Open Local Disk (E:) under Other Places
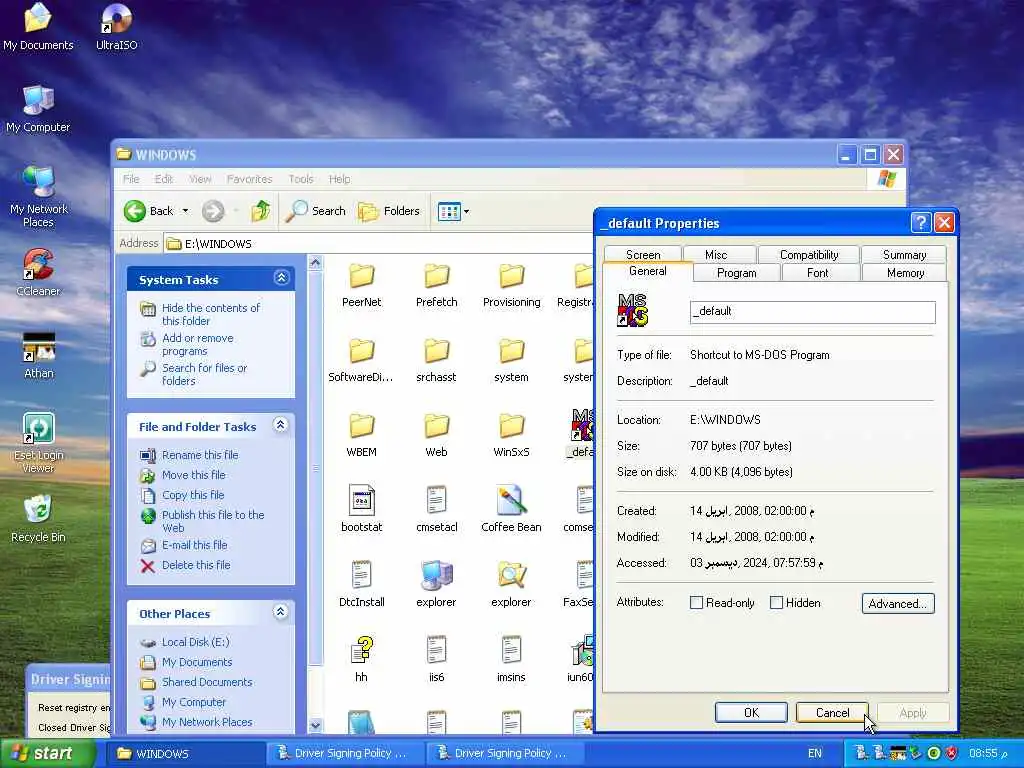 coord(195,642)
